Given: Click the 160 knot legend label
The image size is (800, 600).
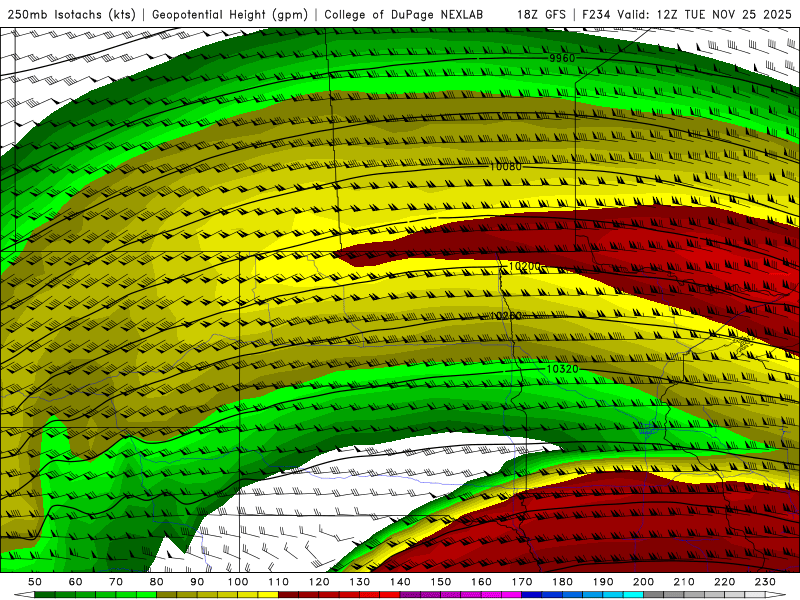Looking at the screenshot, I should point(481,582).
